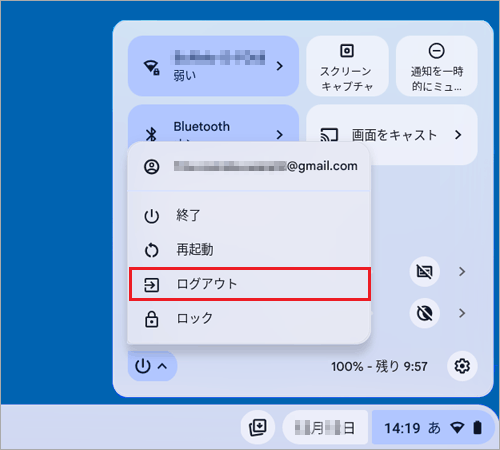Click the shelf battery icon
Image resolution: width=500 pixels, height=450 pixels.
tap(478, 428)
